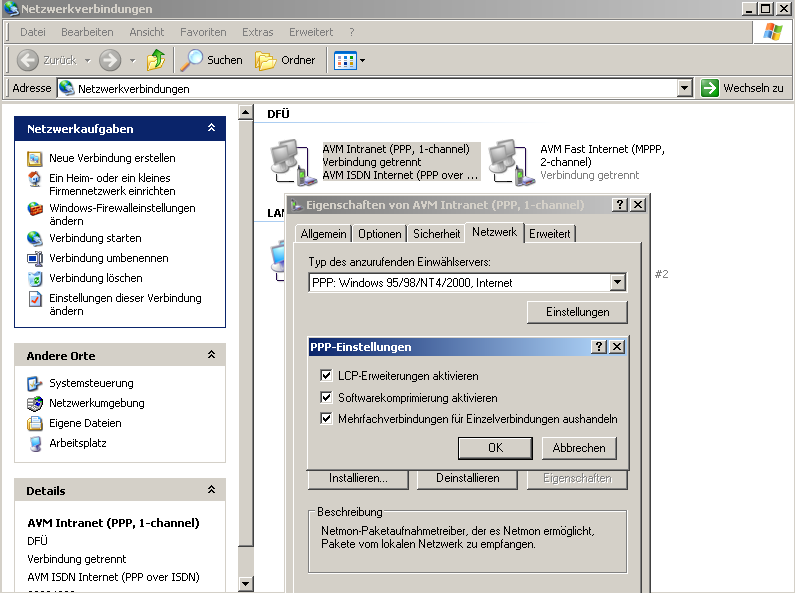The width and height of the screenshot is (795, 593).
Task: Collapse the Details panel
Action: (211, 490)
